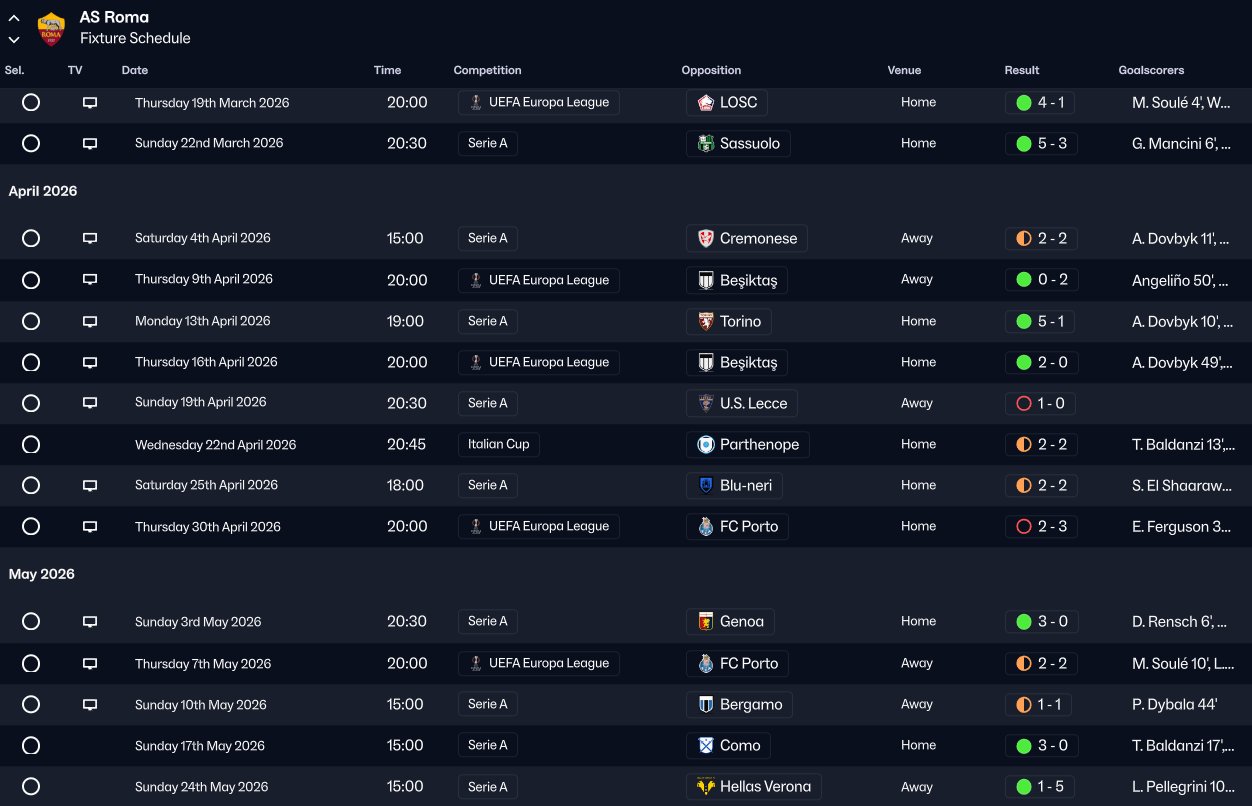Click UEFA Europa League tag on 7th May row

tap(539, 663)
